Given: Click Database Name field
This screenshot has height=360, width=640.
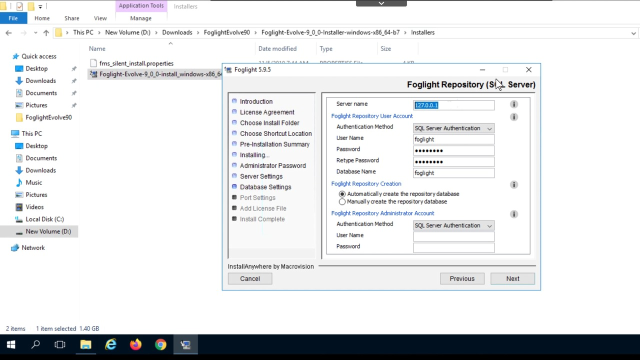Looking at the screenshot, I should click(453, 173).
